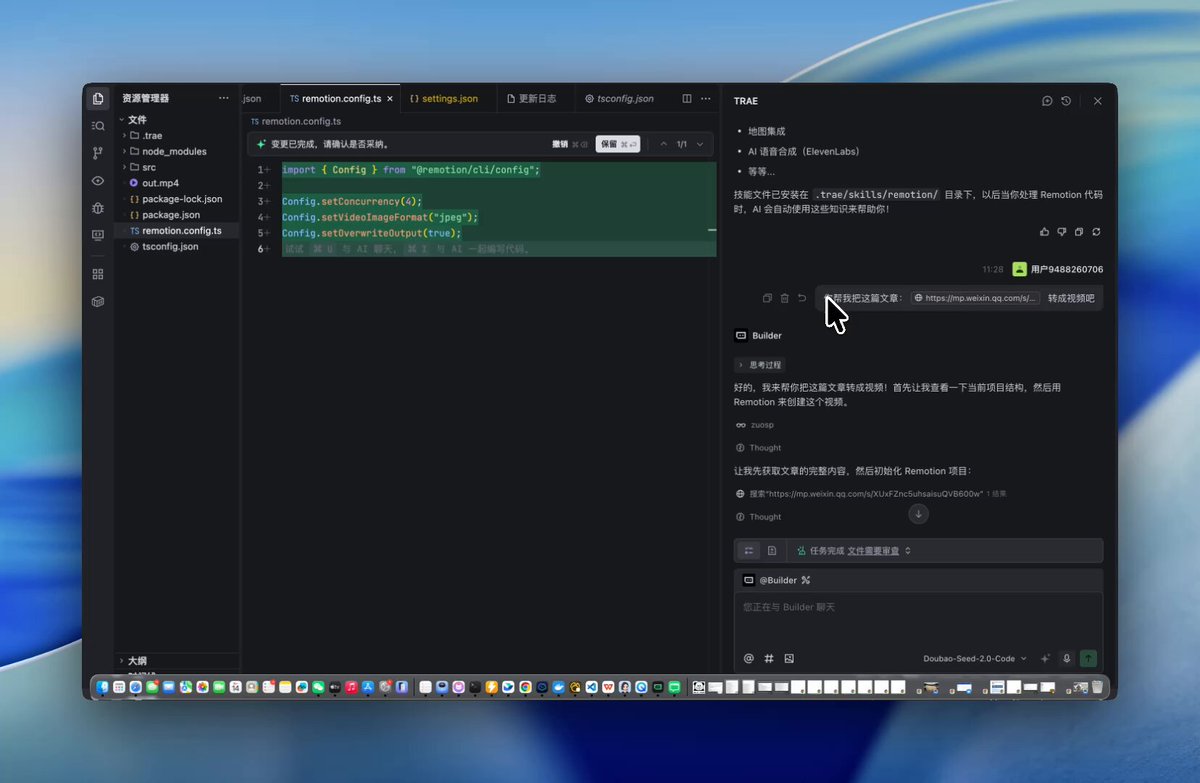This screenshot has height=783, width=1200.
Task: Click the green send arrow button
Action: pos(1089,658)
